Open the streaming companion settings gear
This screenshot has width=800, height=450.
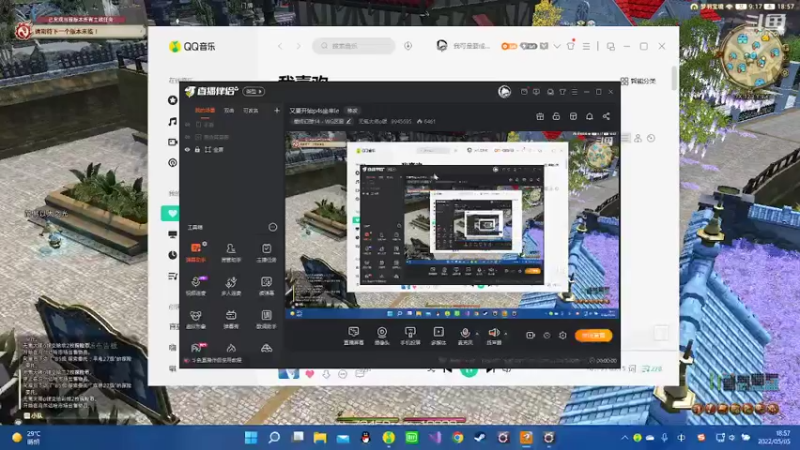pyautogui.click(x=563, y=335)
